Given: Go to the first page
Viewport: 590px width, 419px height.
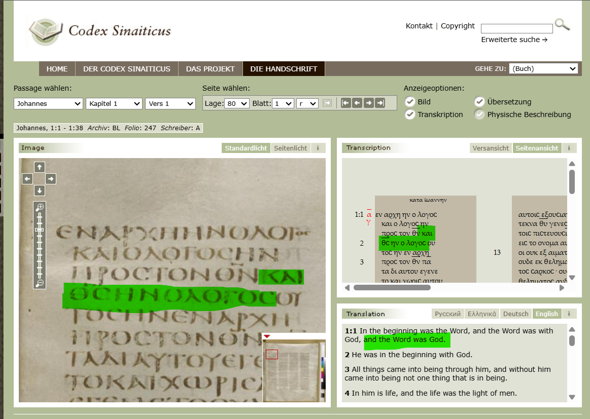Looking at the screenshot, I should 345,103.
